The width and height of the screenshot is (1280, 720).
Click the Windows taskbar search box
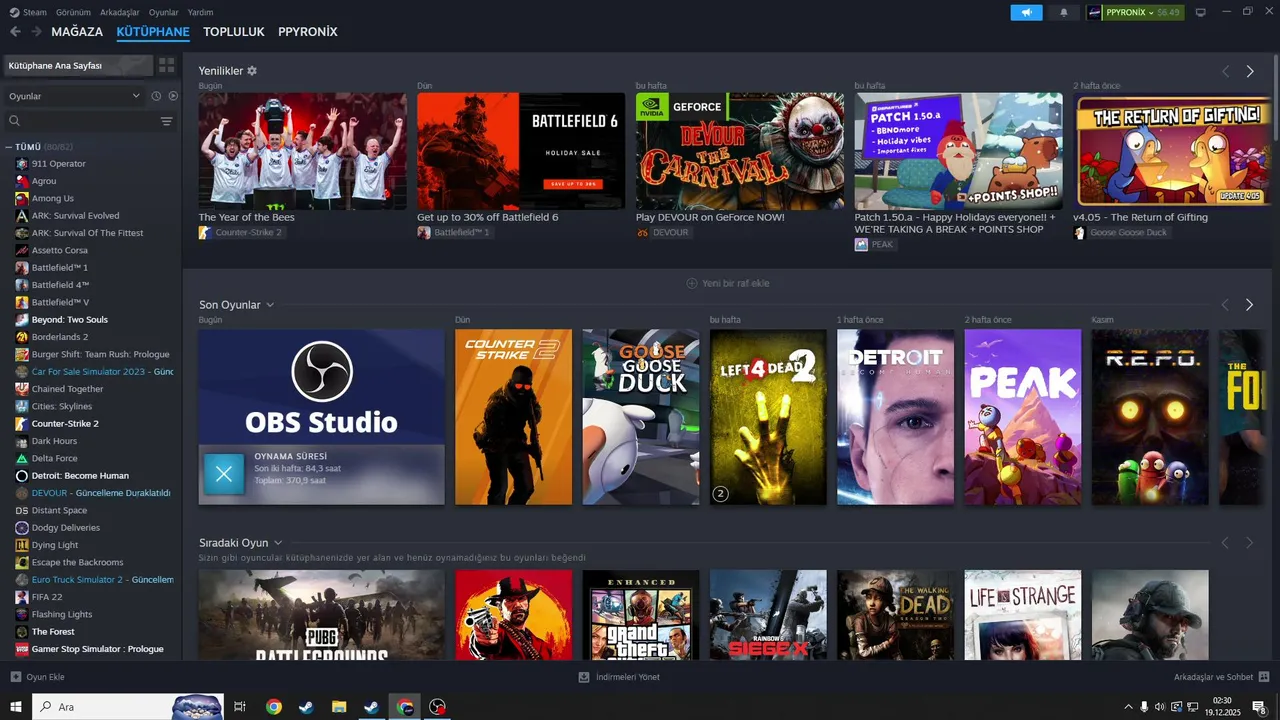coord(129,707)
